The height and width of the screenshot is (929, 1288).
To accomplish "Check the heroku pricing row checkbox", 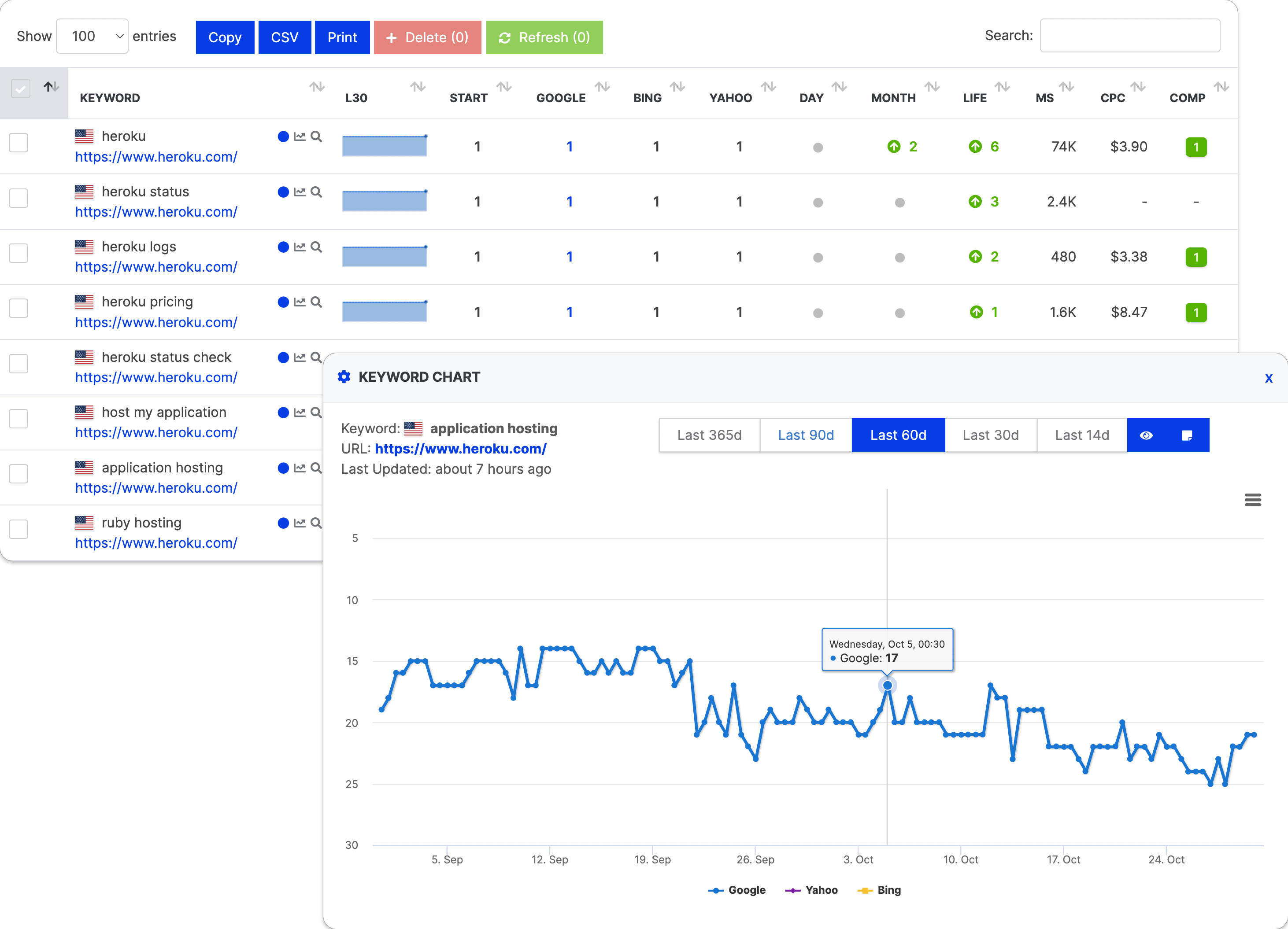I will pos(19,308).
